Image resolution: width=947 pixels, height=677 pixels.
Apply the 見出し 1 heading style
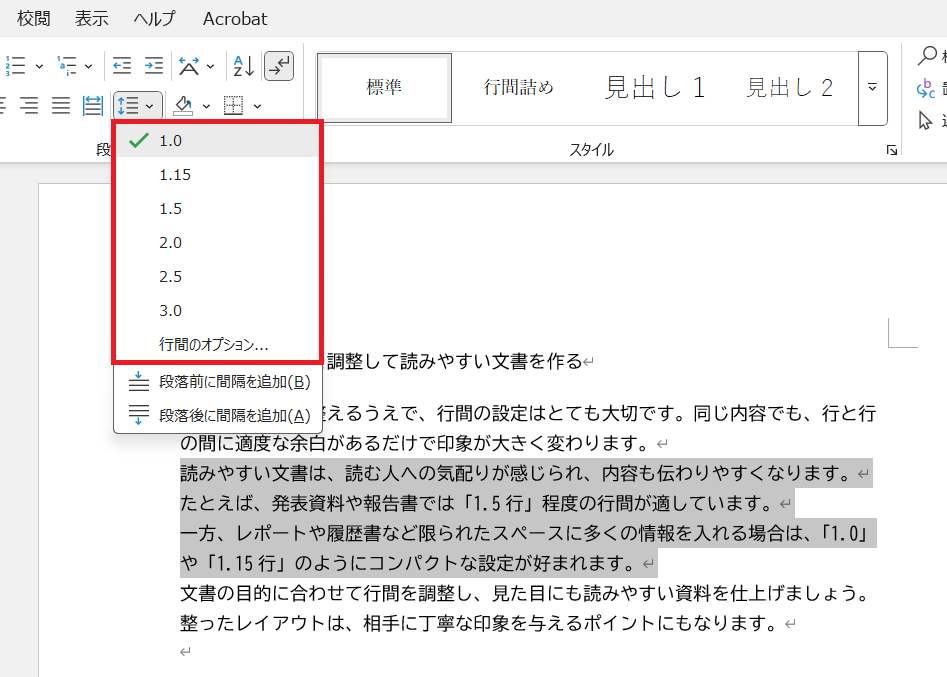pos(655,88)
